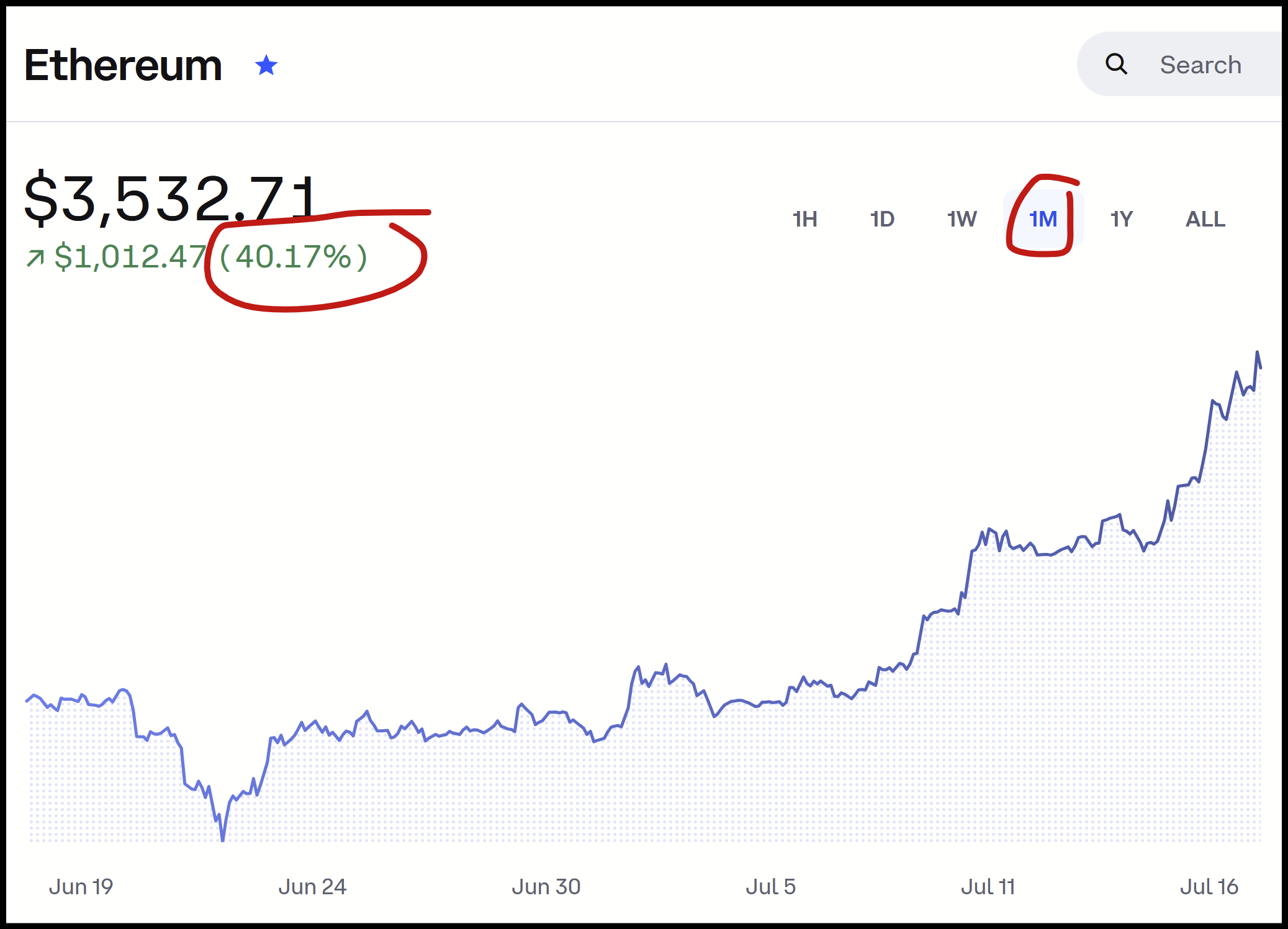
Task: Select the 1H time range
Action: point(804,219)
